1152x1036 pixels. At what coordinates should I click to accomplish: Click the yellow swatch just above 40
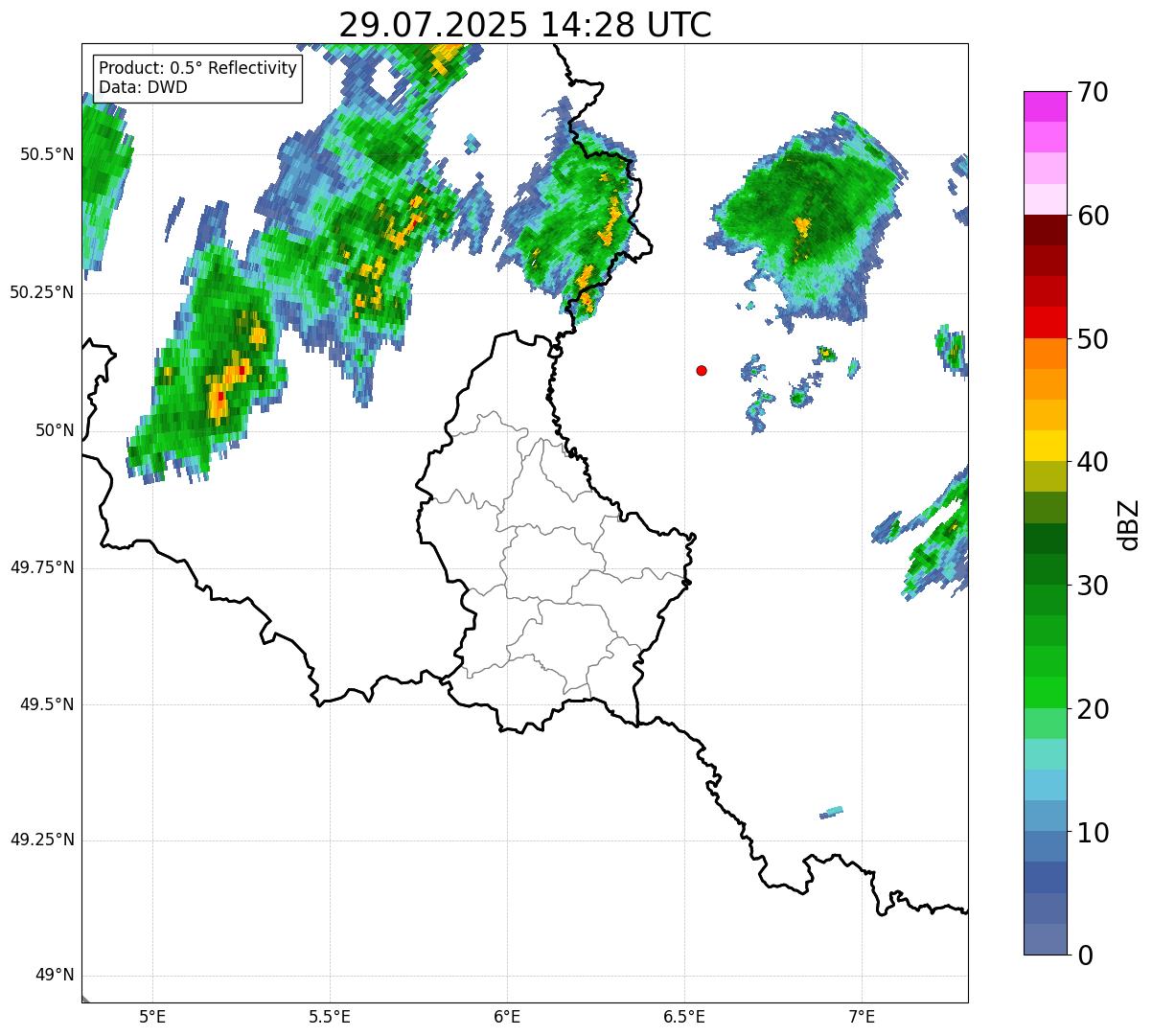point(1045,447)
